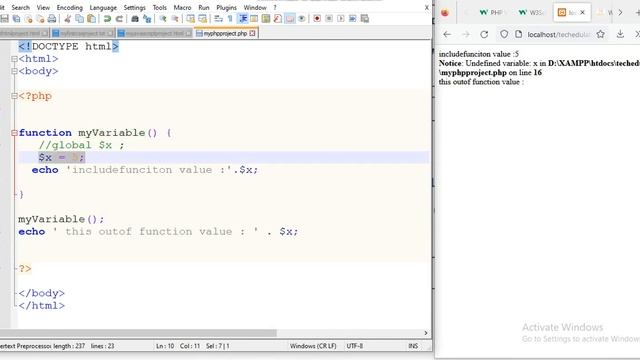Open the Search menu

tap(20, 7)
